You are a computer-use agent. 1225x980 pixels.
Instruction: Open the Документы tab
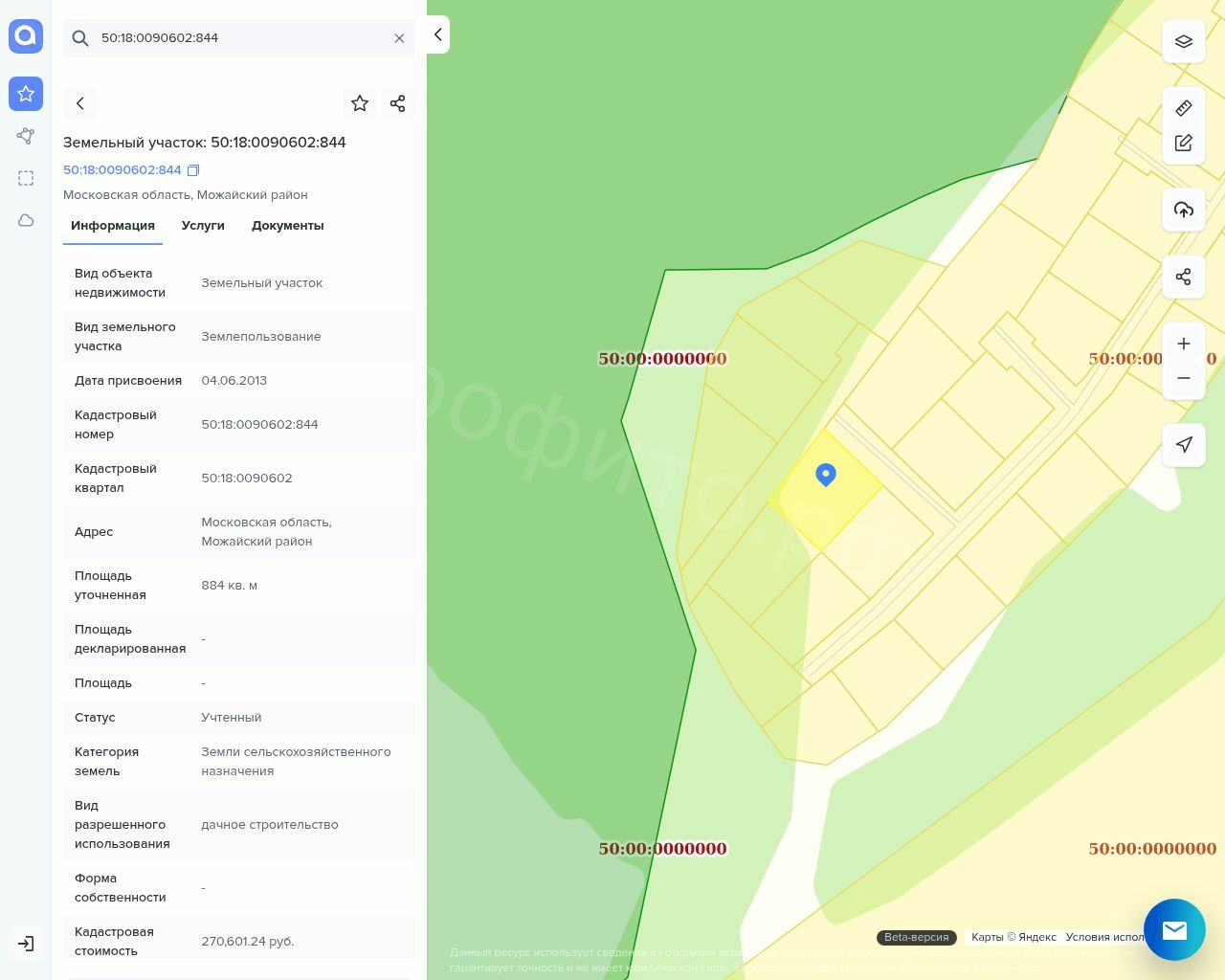pos(287,226)
